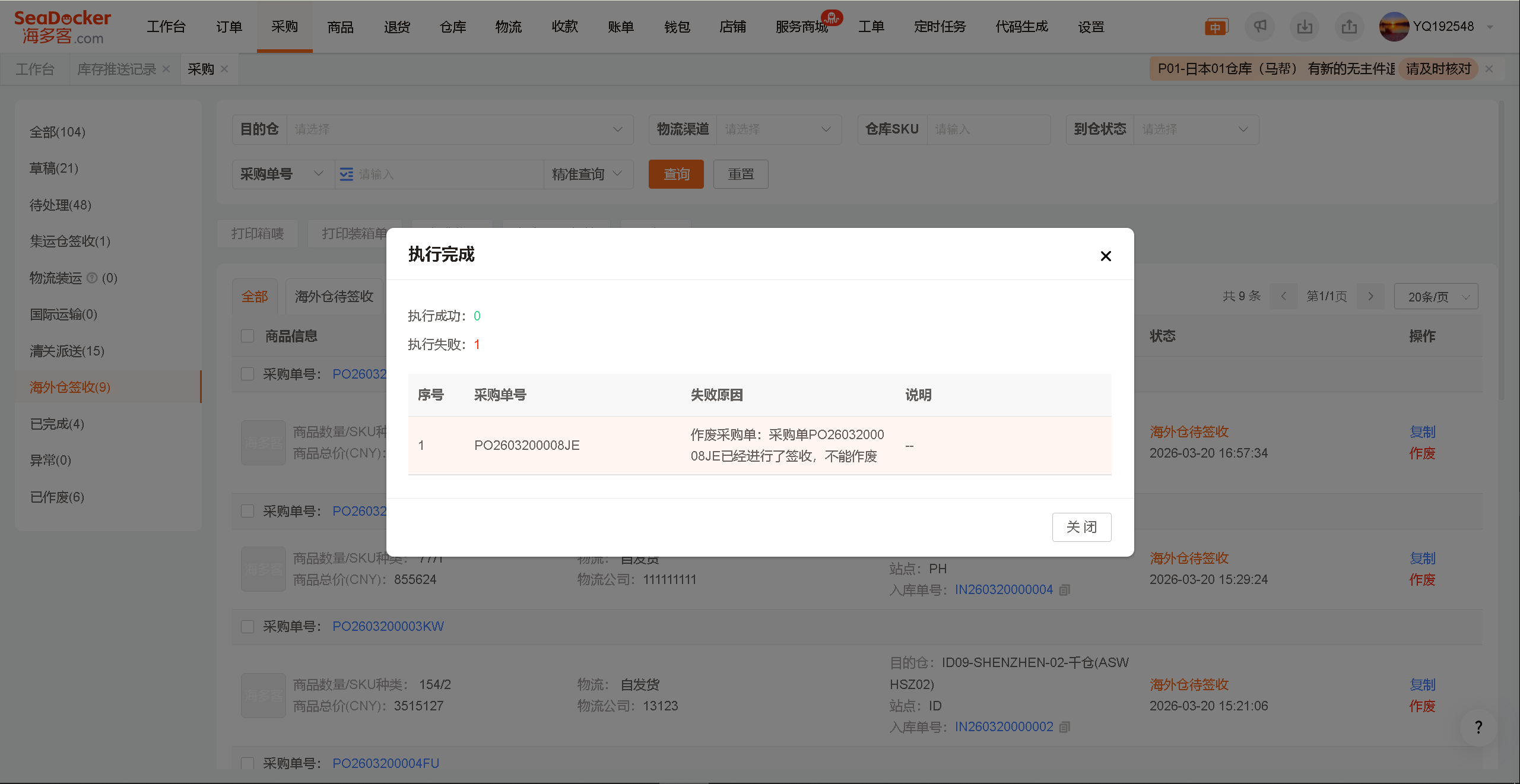Click the import/download icon in the header

coord(1305,26)
